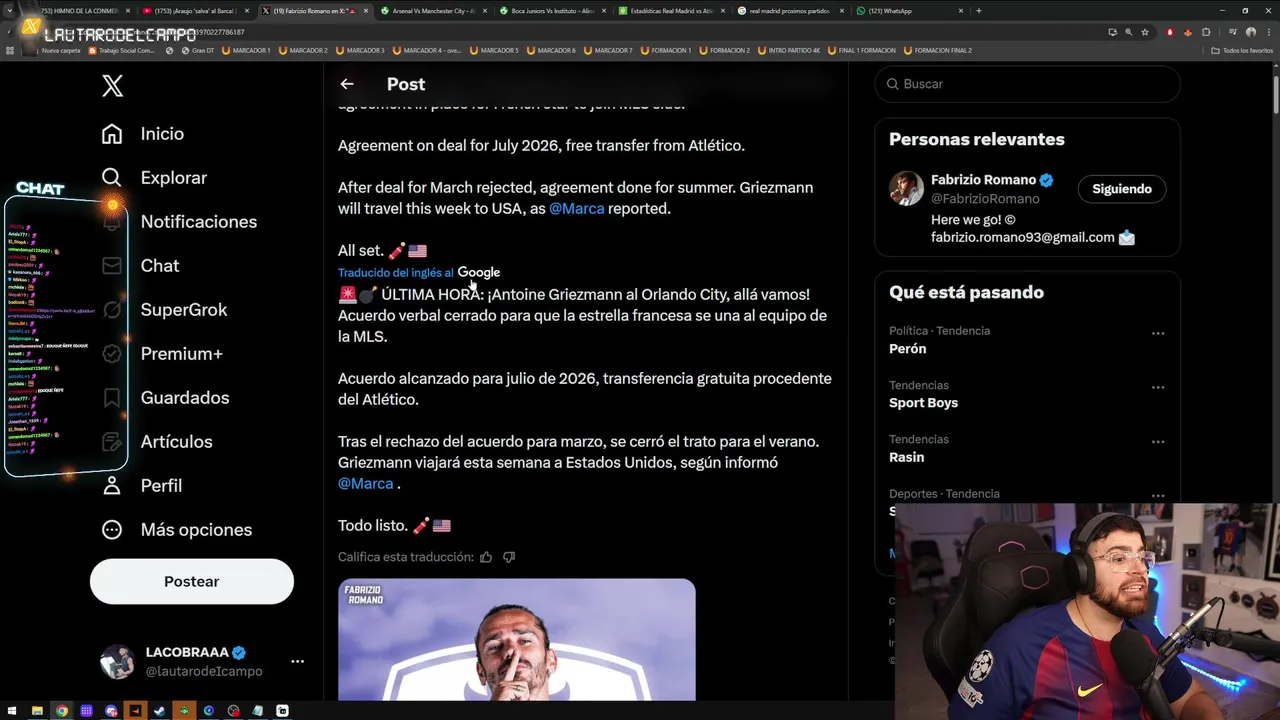Open Más opciones circle icon
The height and width of the screenshot is (720, 1280).
pyautogui.click(x=112, y=530)
